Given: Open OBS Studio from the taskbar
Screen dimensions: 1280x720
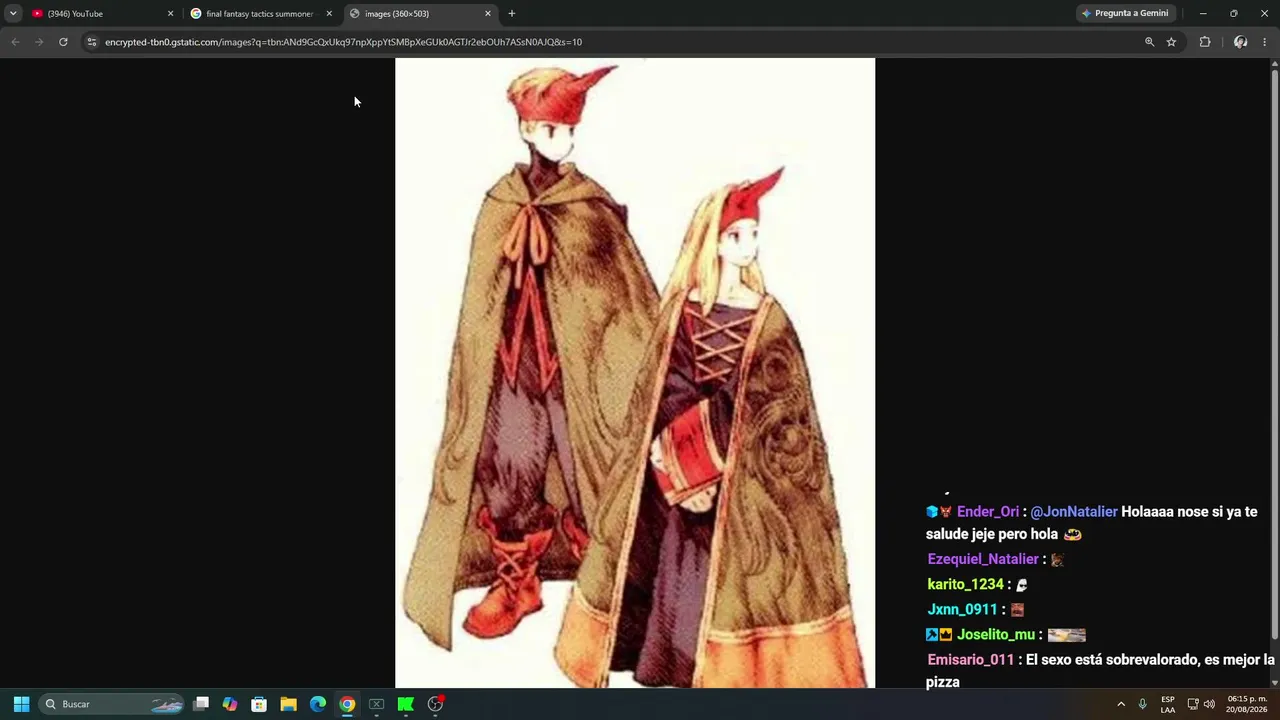Looking at the screenshot, I should (435, 704).
